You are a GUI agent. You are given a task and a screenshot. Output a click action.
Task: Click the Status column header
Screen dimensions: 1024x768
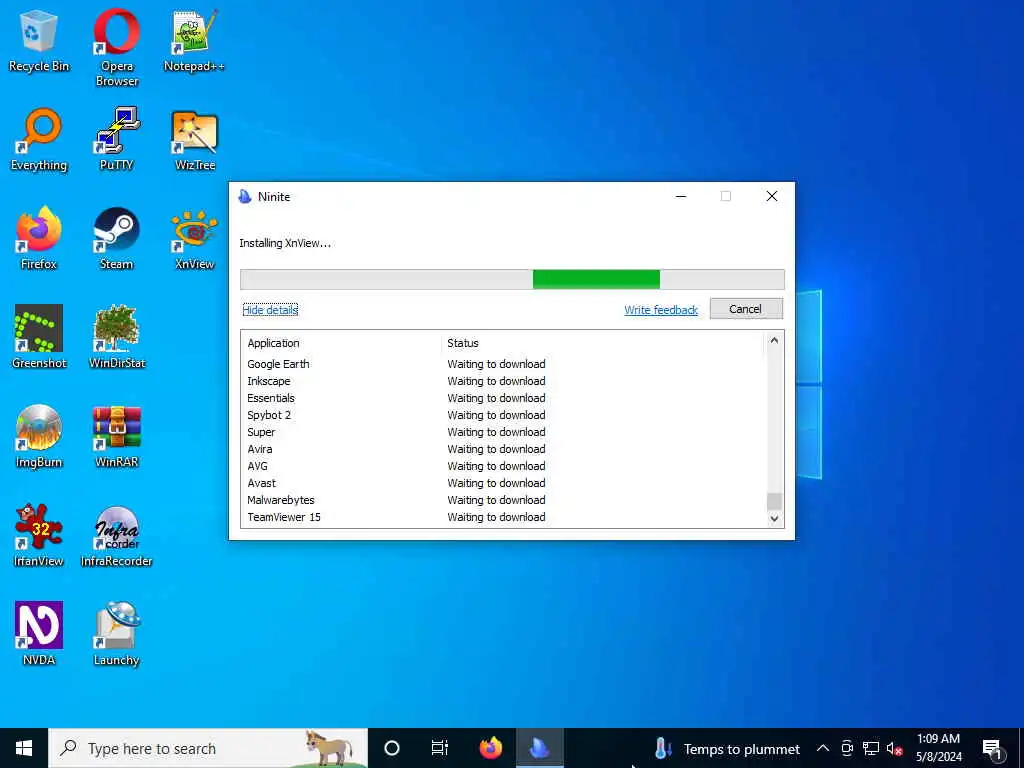(x=601, y=343)
